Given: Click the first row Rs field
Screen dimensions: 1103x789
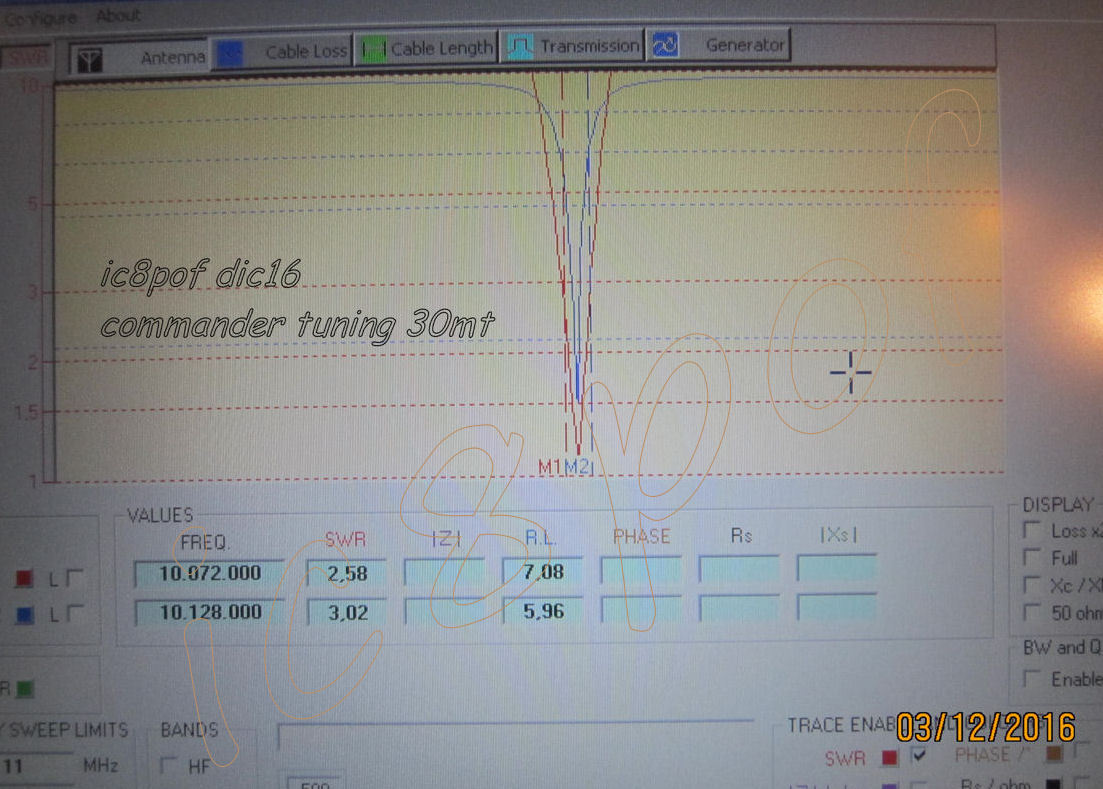Looking at the screenshot, I should [x=739, y=568].
